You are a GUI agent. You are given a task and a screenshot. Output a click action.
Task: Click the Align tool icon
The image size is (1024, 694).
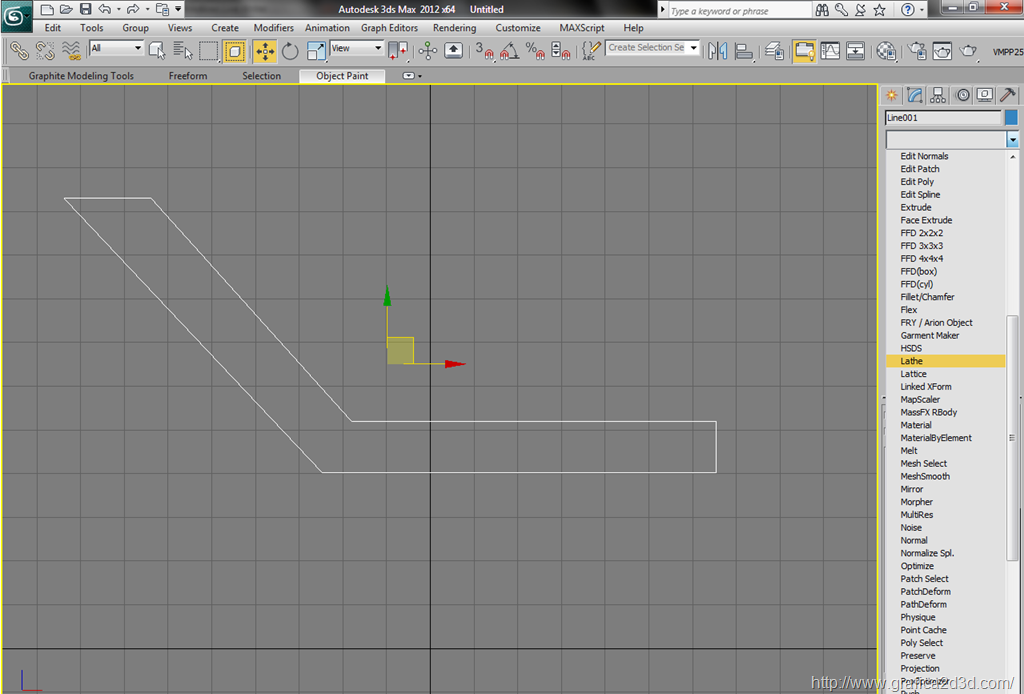(743, 51)
